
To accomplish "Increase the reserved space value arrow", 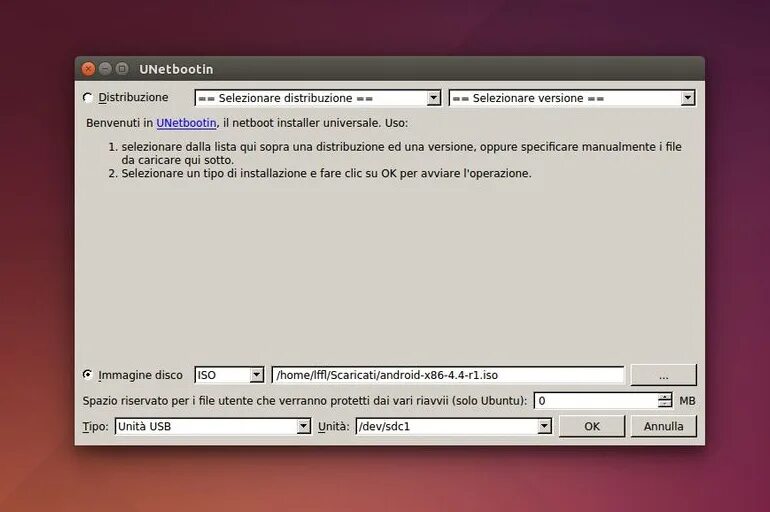I will (x=665, y=397).
